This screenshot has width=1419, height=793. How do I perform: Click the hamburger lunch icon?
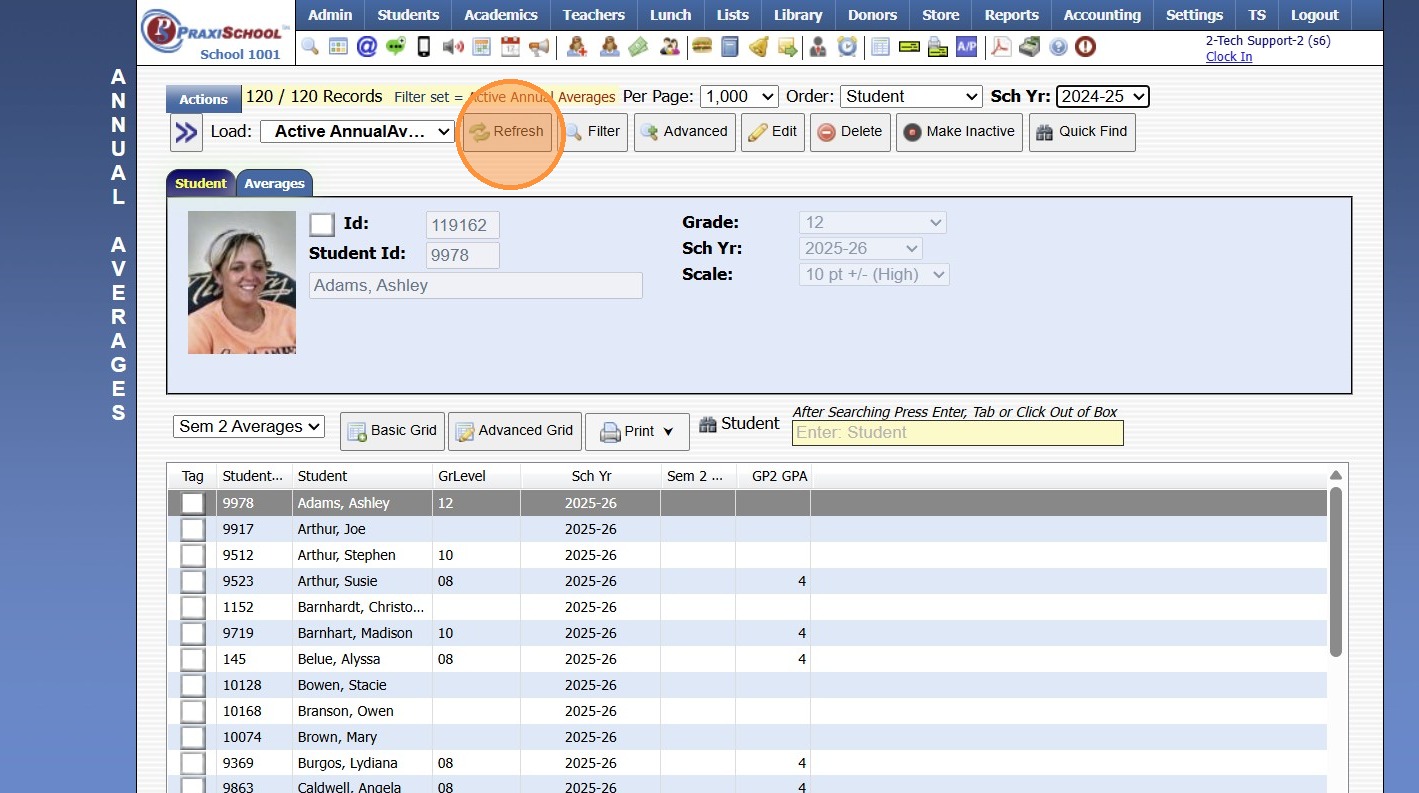pos(702,47)
